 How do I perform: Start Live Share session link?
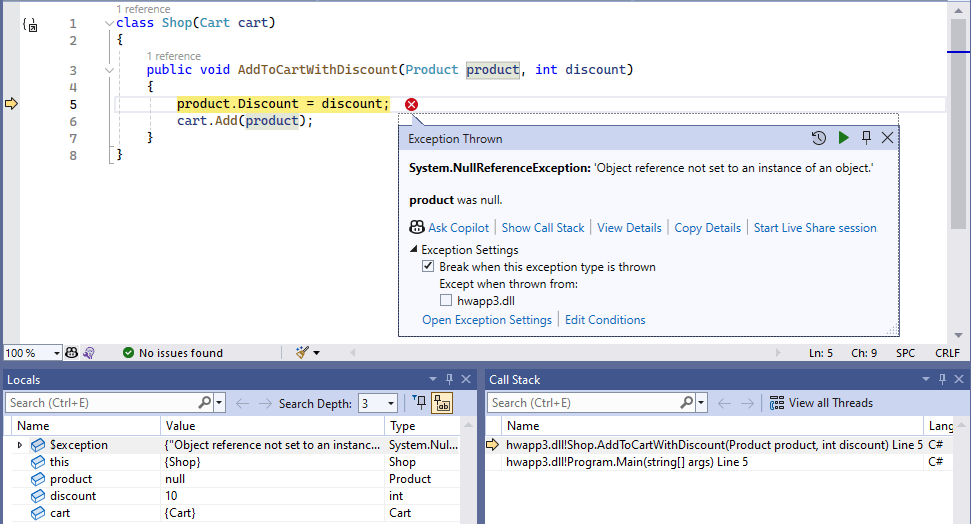pos(815,228)
